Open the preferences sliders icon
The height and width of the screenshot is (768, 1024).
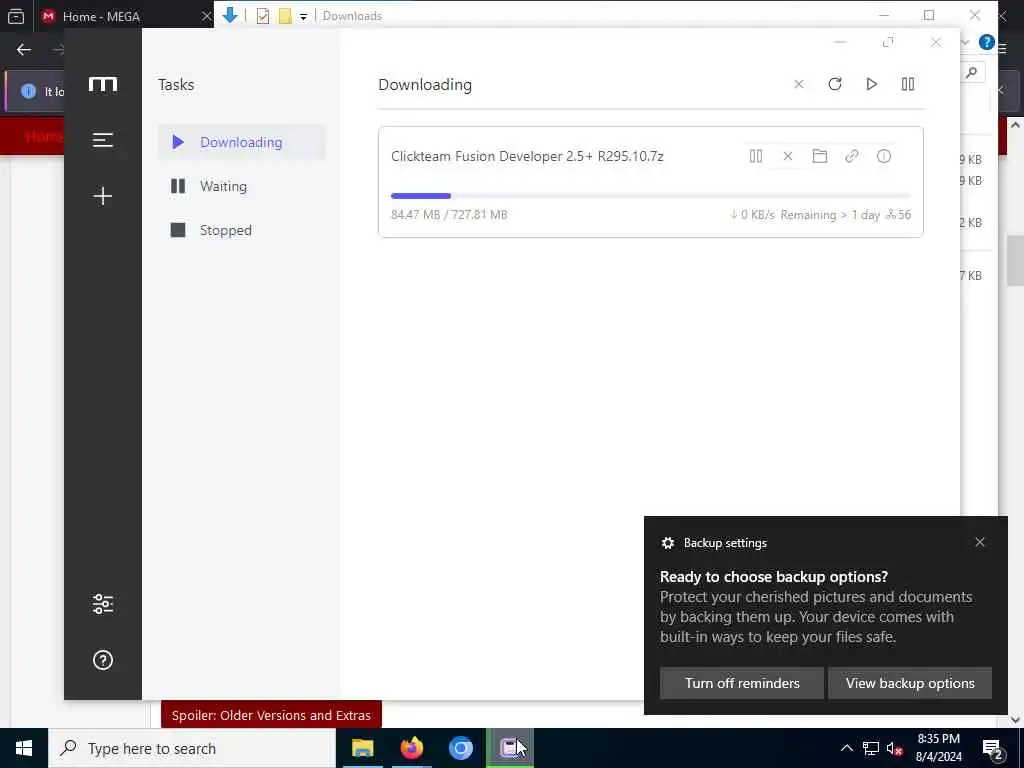pyautogui.click(x=103, y=604)
